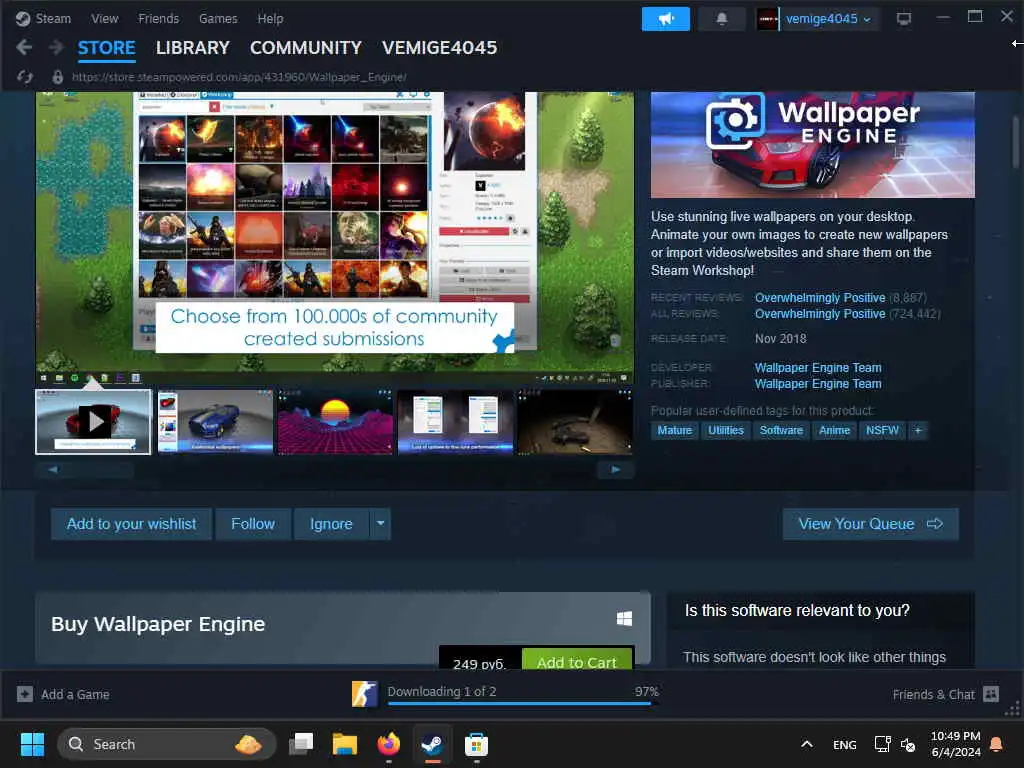Open the vemige4045 account dropdown
This screenshot has height=768, width=1024.
coord(828,19)
